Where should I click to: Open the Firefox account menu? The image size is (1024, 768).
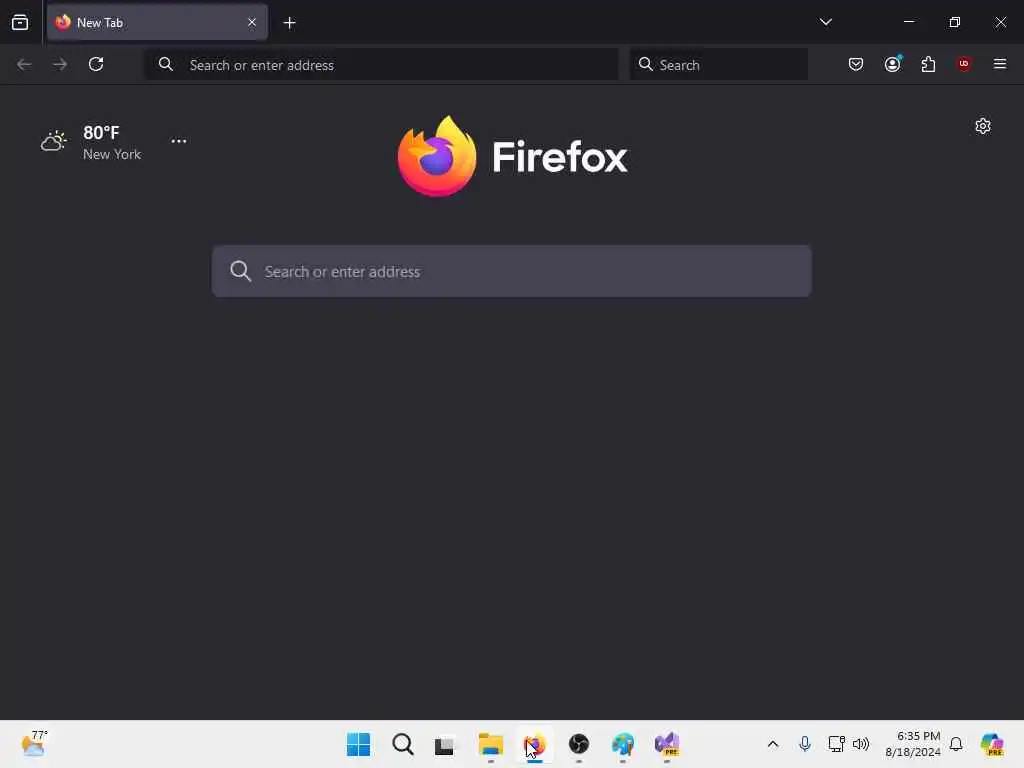coord(892,65)
